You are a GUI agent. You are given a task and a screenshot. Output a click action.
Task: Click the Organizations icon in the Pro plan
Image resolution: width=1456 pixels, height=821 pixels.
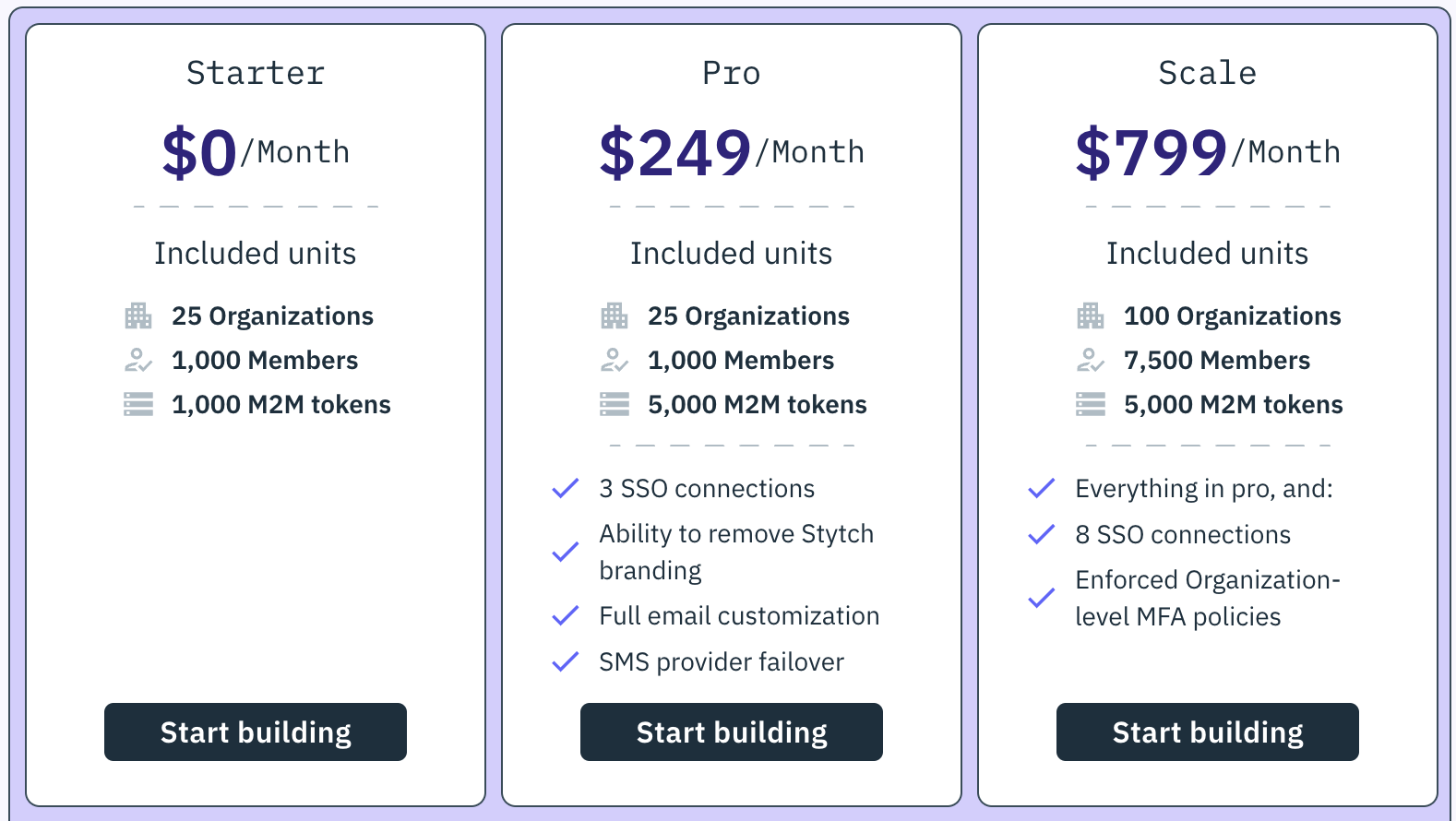click(x=613, y=315)
